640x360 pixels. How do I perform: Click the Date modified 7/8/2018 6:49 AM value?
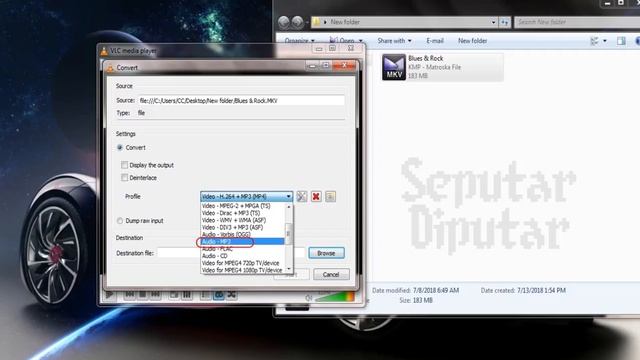click(x=436, y=291)
